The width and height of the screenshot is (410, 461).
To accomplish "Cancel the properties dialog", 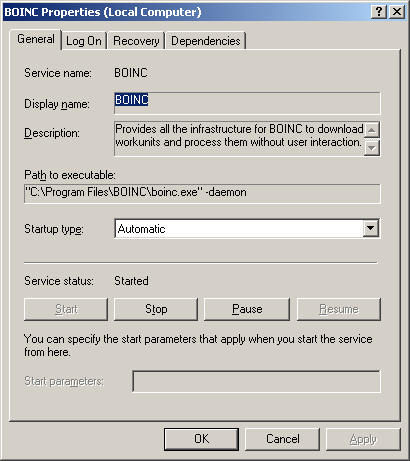I will (283, 439).
